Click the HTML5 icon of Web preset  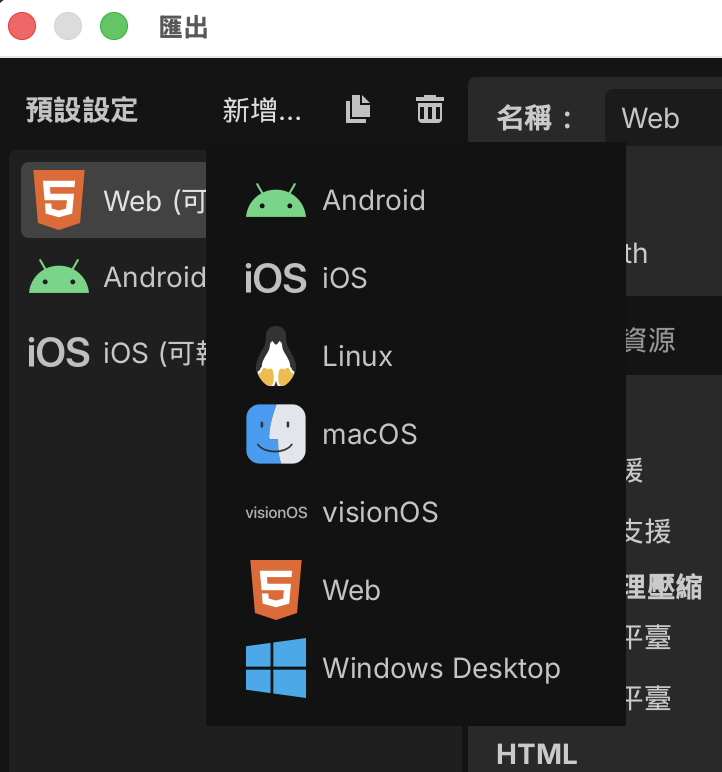[x=59, y=200]
